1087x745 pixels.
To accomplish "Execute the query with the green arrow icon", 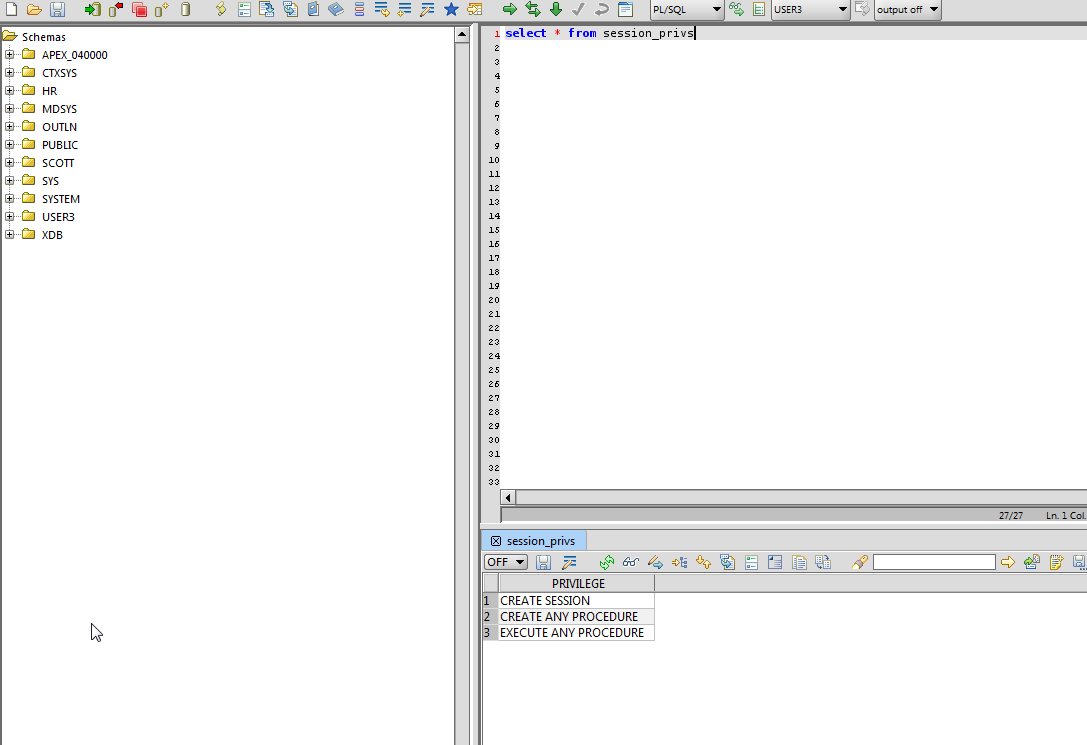I will (510, 9).
